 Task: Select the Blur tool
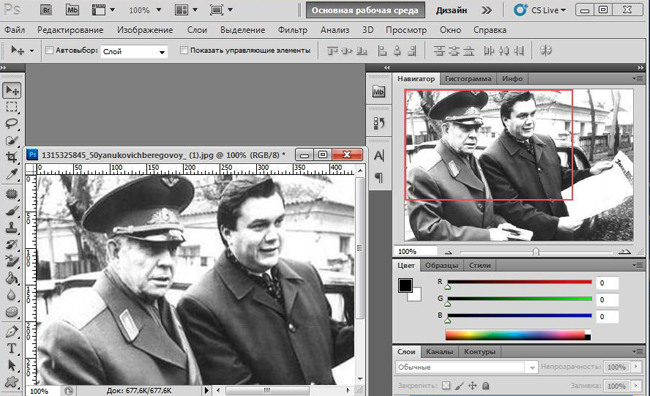[x=12, y=295]
